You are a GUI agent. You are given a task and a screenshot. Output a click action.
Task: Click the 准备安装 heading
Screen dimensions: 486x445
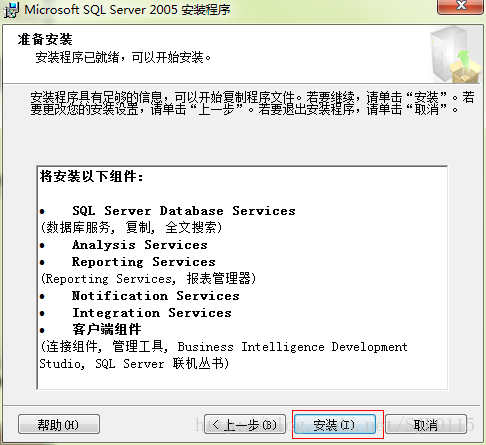point(45,39)
